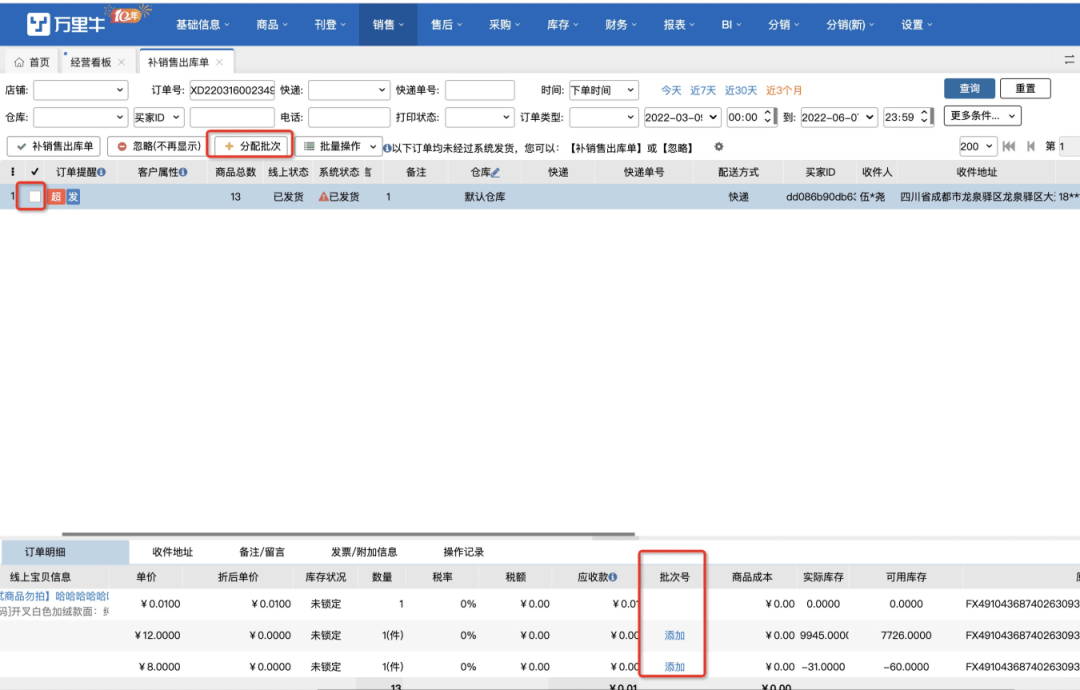The image size is (1080, 690).
Task: Open the table settings gear icon
Action: click(718, 146)
